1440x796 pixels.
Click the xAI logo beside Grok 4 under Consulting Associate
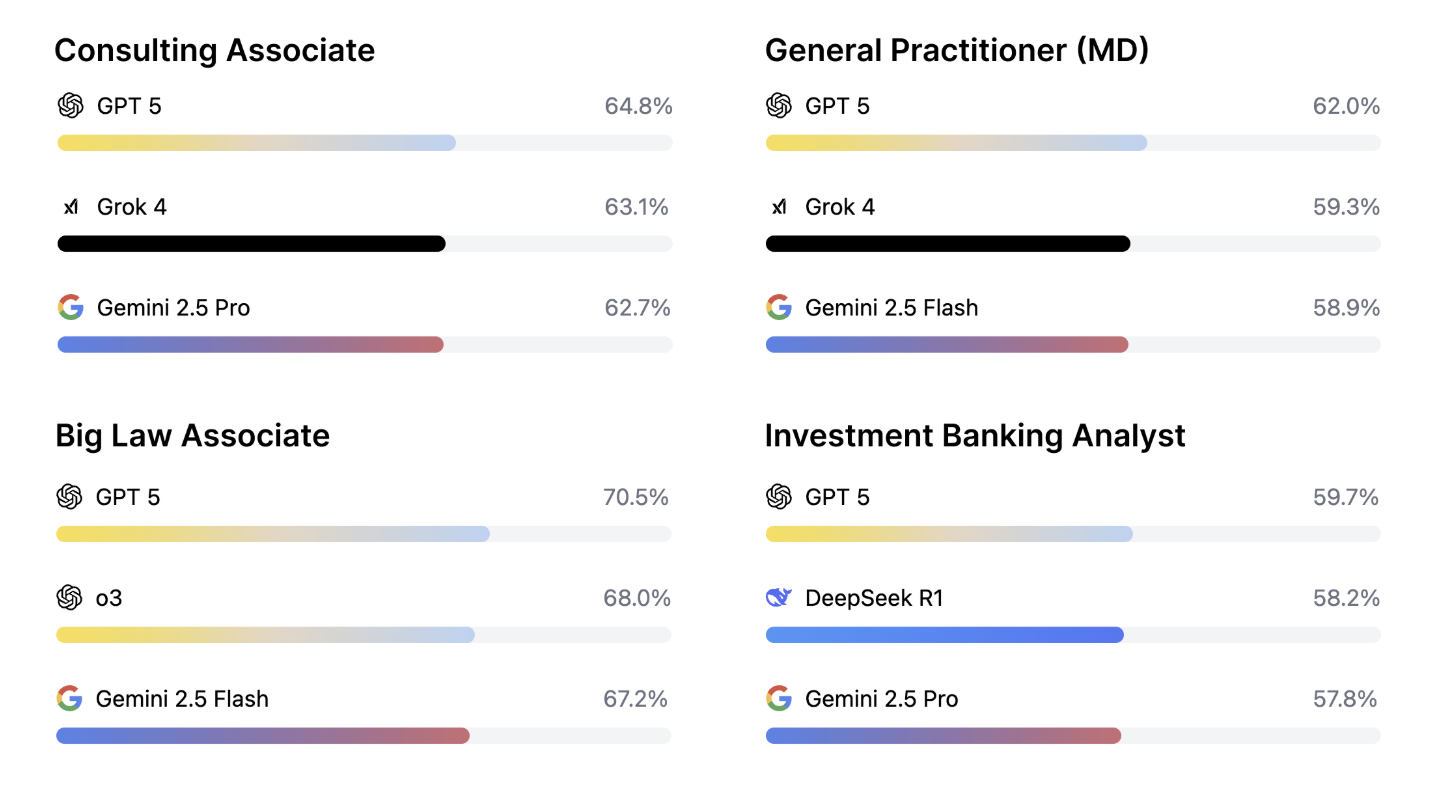pyautogui.click(x=70, y=207)
